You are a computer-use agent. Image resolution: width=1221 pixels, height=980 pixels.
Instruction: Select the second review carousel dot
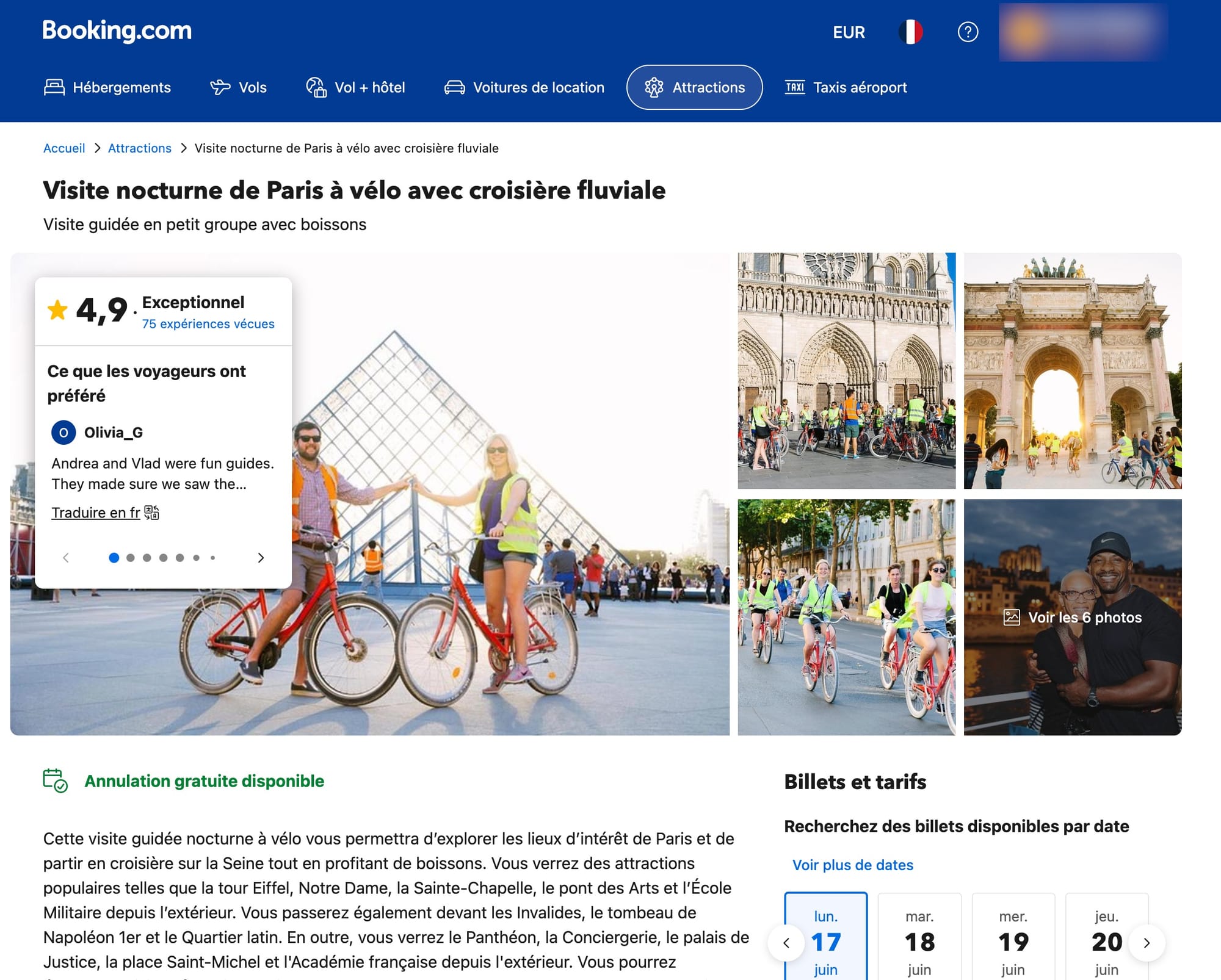point(131,558)
